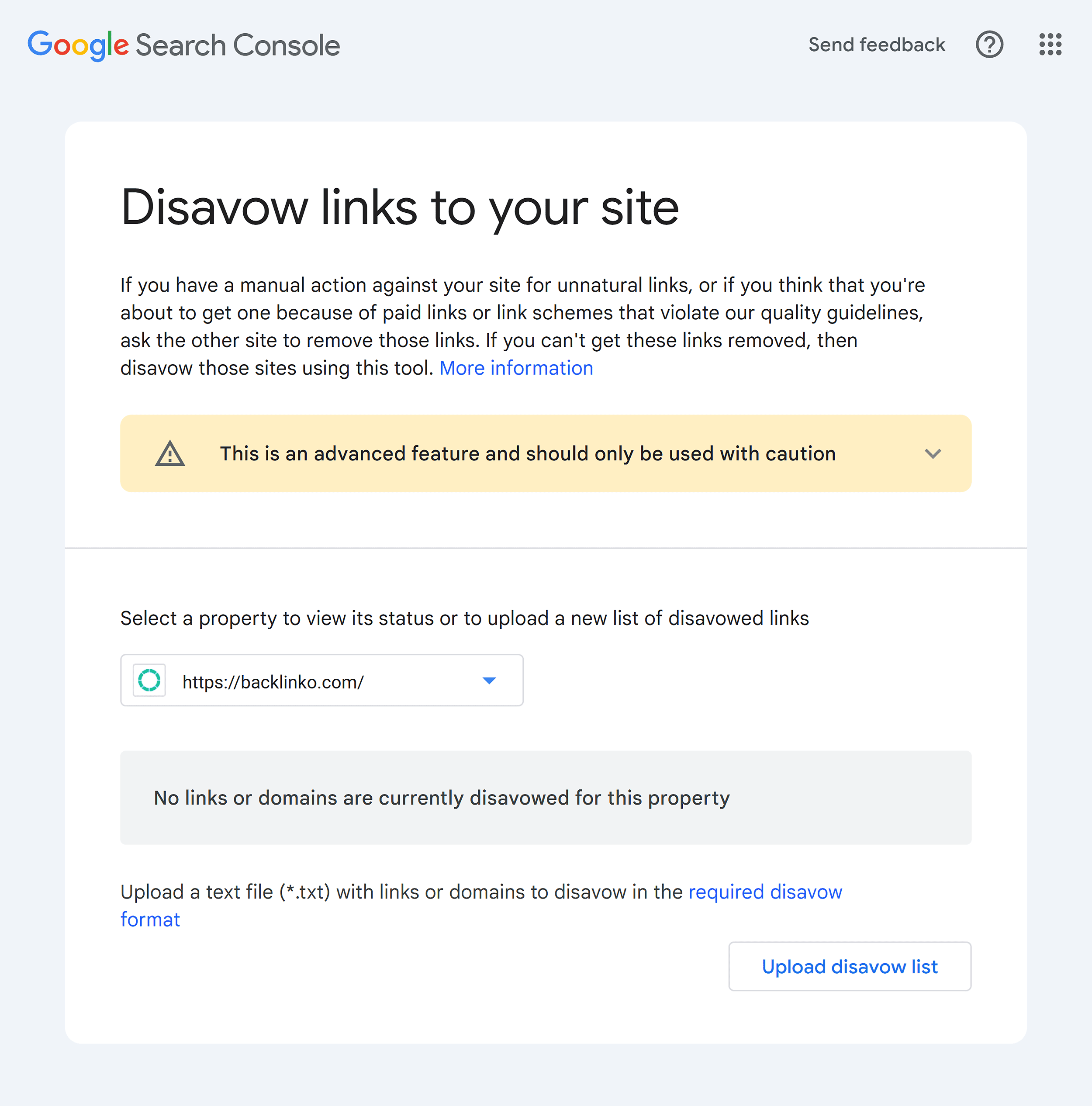Viewport: 1092px width, 1106px height.
Task: Open the required disavow format link
Action: tap(765, 892)
